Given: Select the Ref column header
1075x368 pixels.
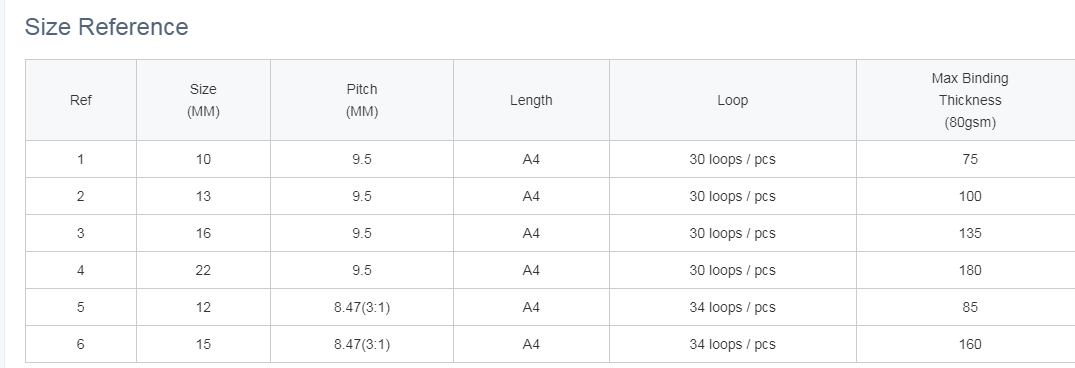Looking at the screenshot, I should tap(81, 100).
